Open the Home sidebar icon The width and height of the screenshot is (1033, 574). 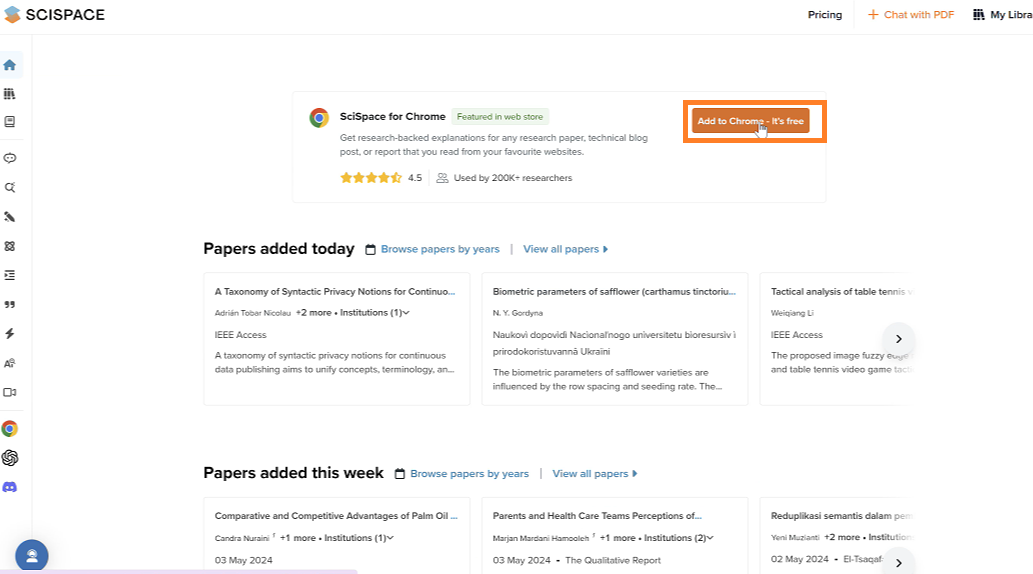pyautogui.click(x=10, y=65)
